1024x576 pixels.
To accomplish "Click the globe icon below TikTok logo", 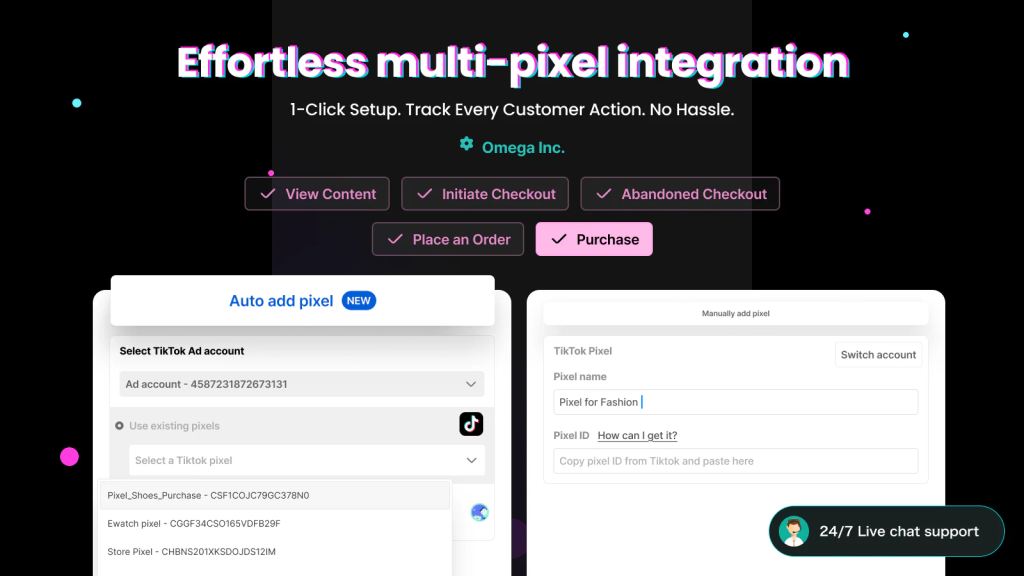I will [479, 513].
